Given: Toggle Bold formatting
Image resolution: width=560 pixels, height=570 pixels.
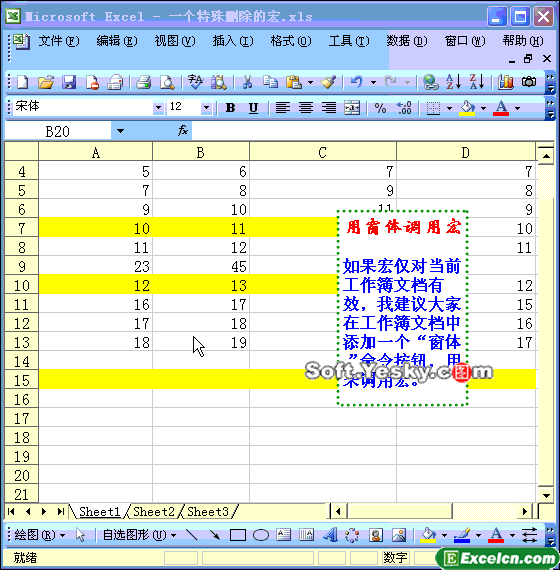Looking at the screenshot, I should pos(230,108).
